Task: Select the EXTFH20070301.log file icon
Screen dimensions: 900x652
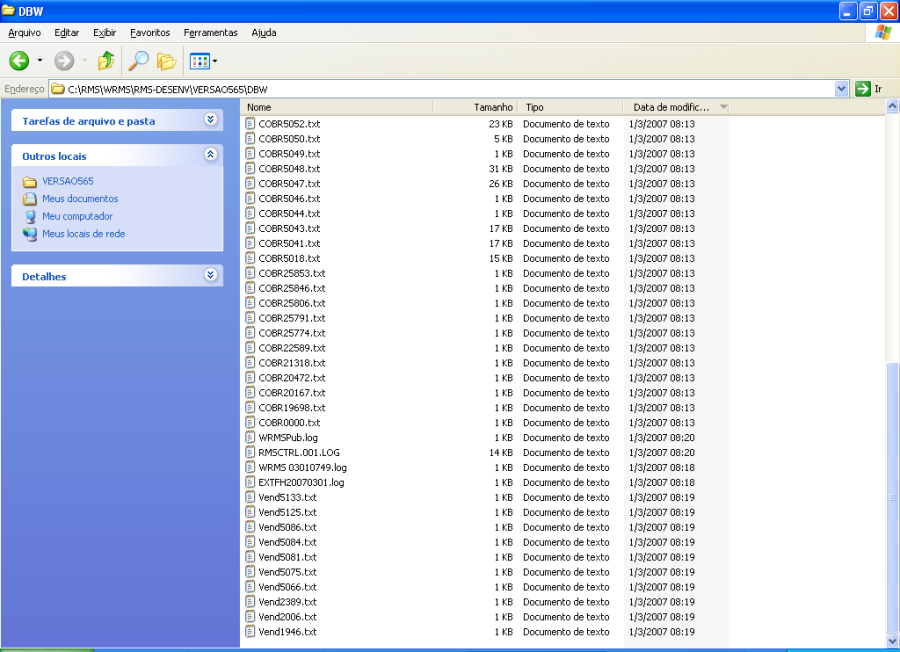Action: click(250, 482)
